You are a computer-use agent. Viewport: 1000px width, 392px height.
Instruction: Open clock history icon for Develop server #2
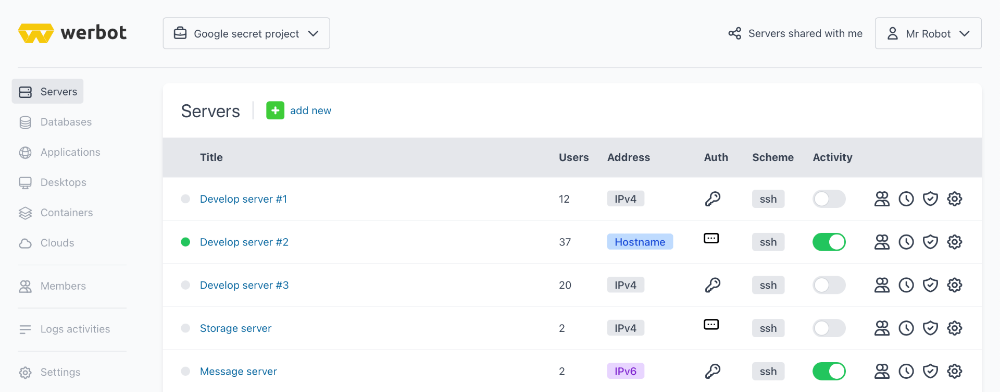tap(906, 242)
